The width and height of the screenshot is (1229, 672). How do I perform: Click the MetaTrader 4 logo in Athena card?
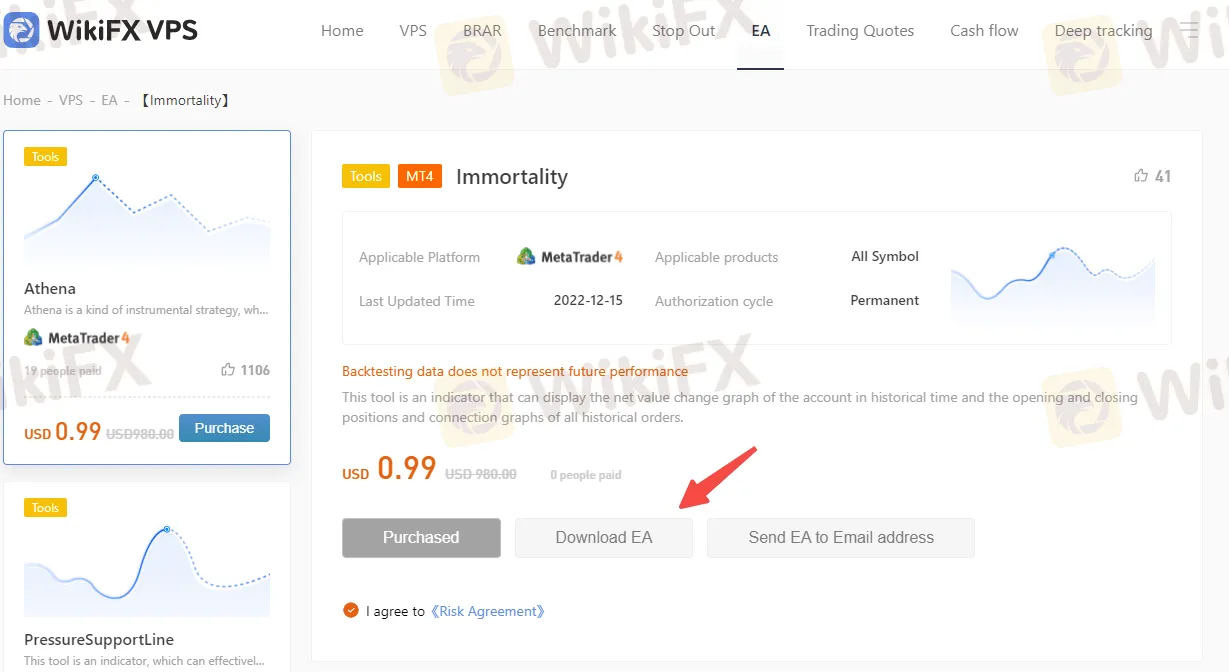77,338
